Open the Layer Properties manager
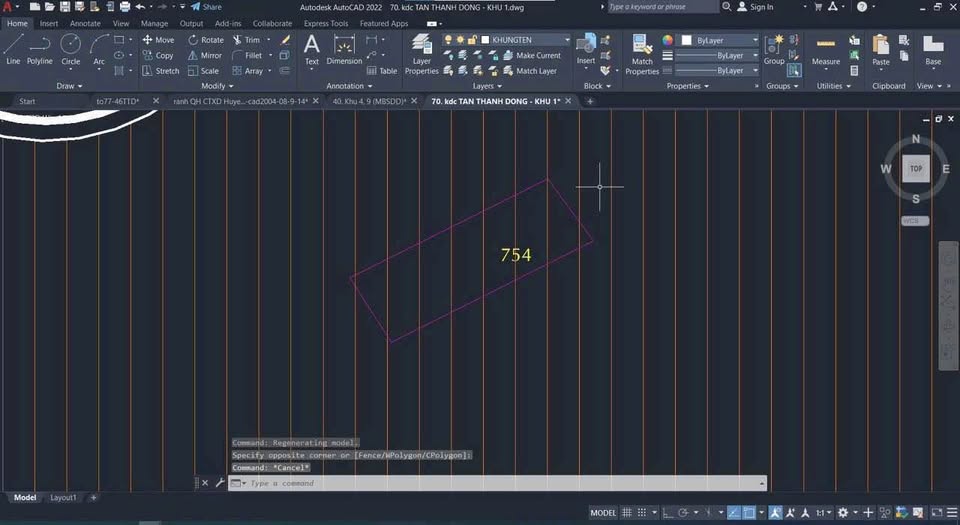 (421, 54)
